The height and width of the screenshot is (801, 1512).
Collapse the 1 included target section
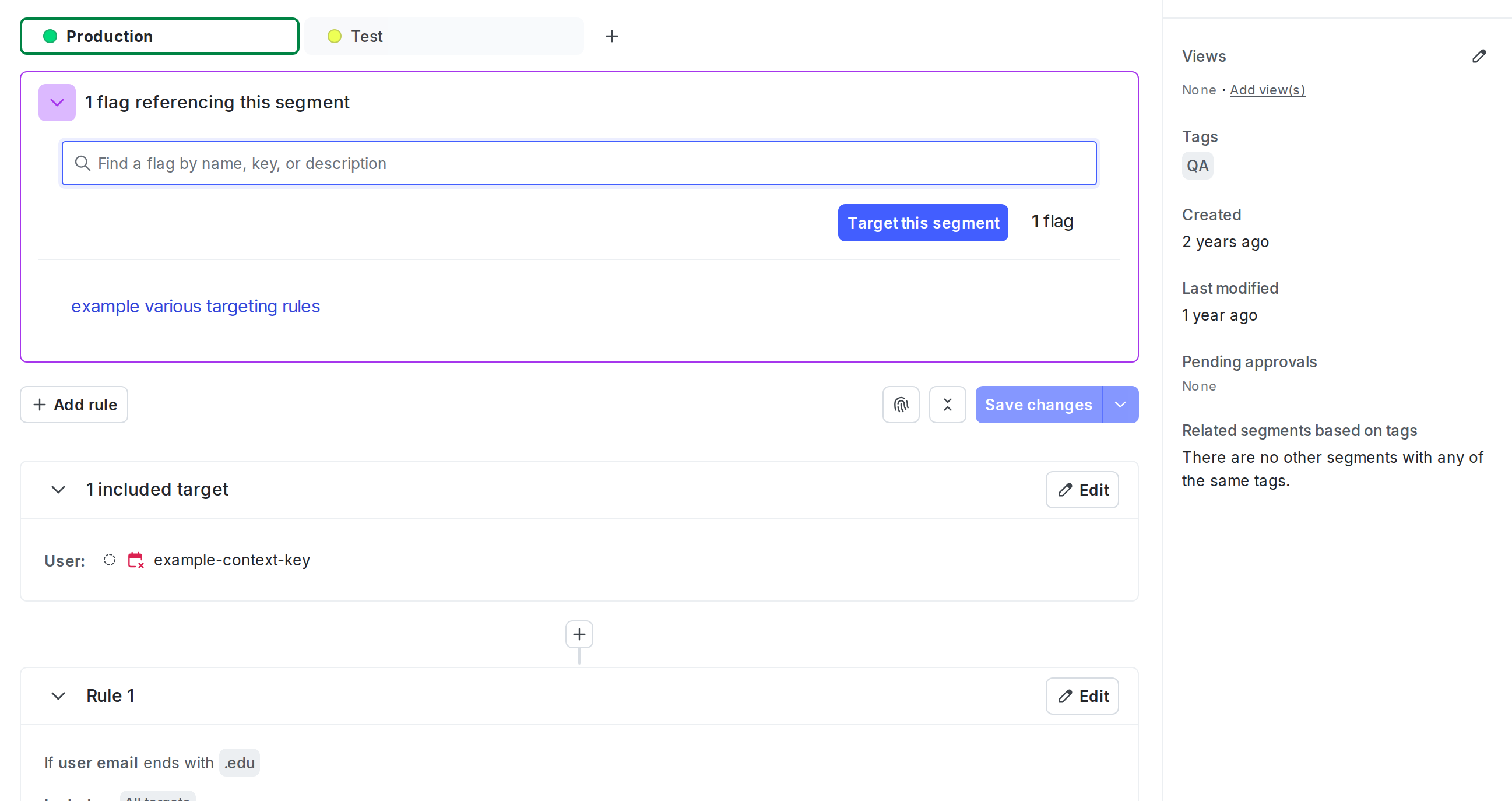(58, 490)
